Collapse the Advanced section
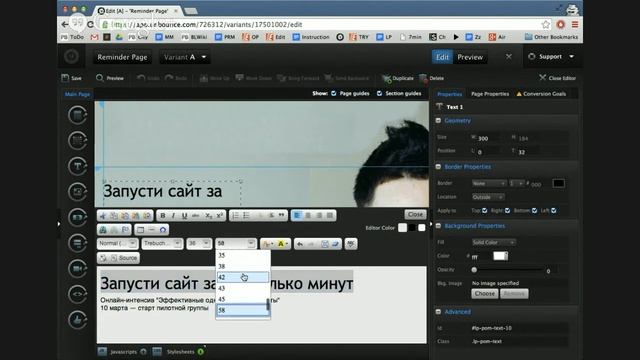This screenshot has height=360, width=640. click(x=438, y=312)
